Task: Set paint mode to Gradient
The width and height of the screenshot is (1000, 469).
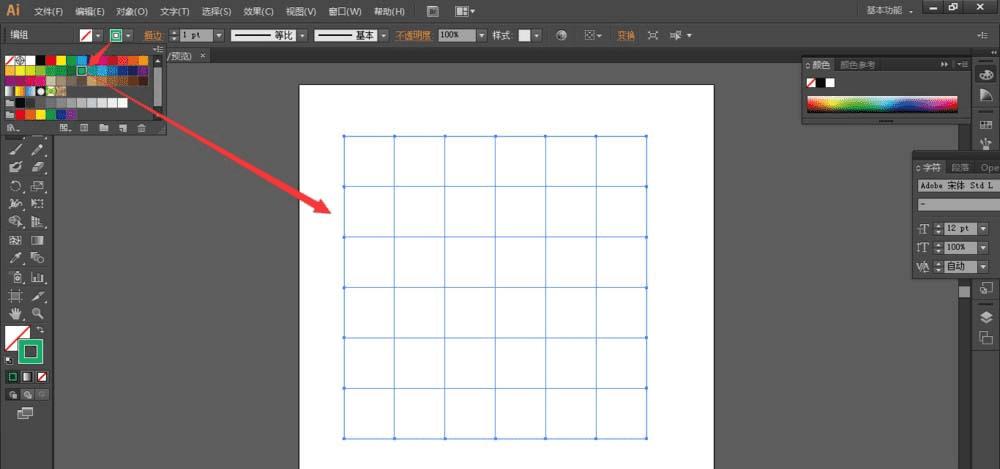Action: pyautogui.click(x=27, y=377)
